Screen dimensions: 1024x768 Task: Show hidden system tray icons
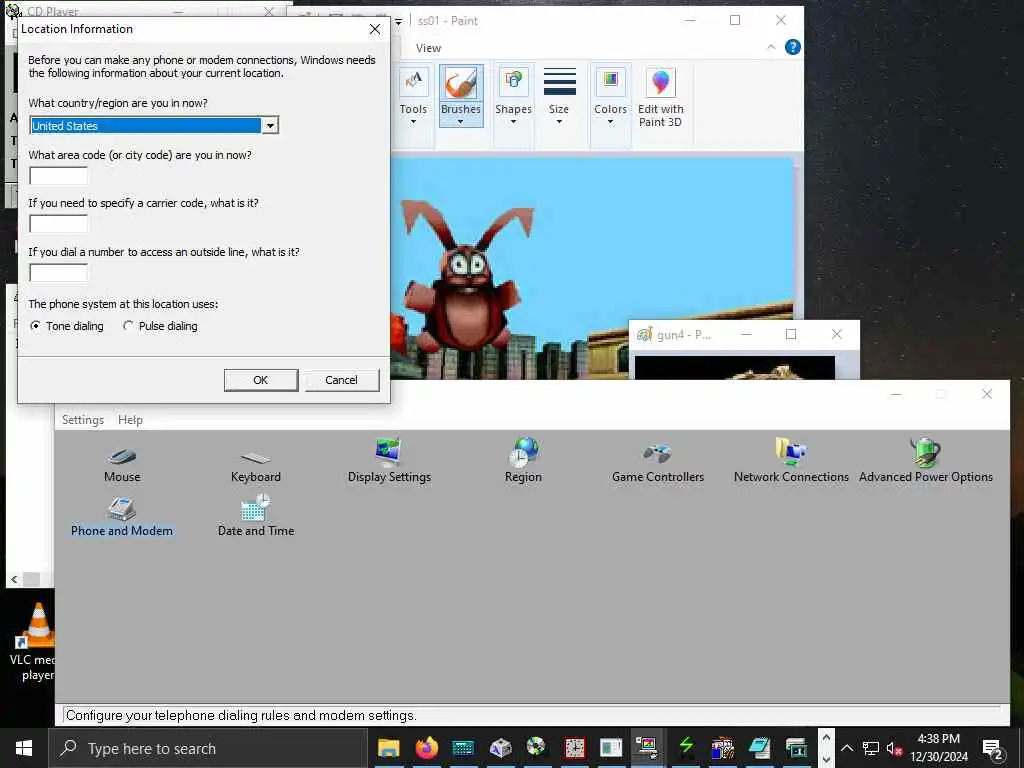846,748
